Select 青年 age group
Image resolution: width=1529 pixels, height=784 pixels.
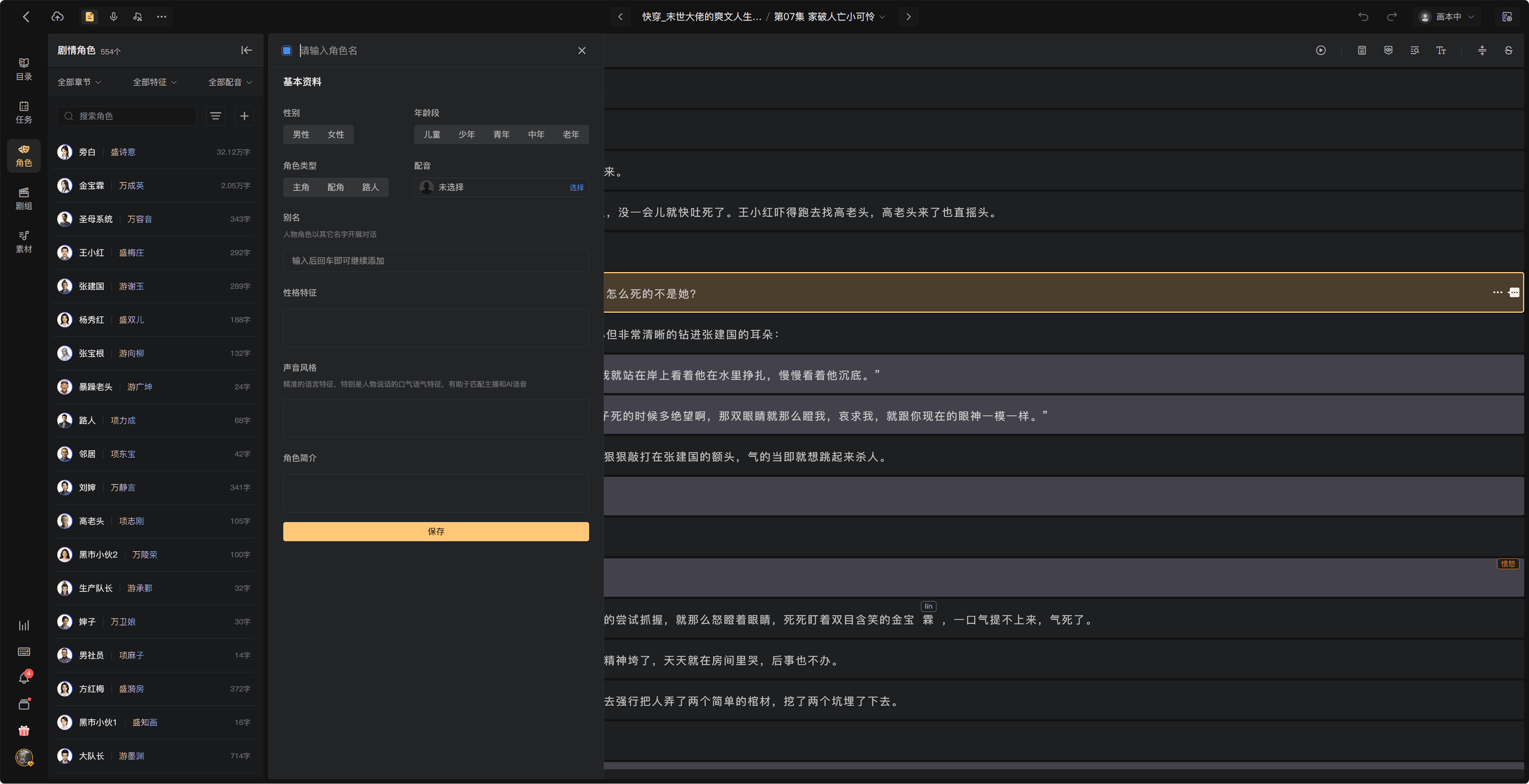[502, 135]
